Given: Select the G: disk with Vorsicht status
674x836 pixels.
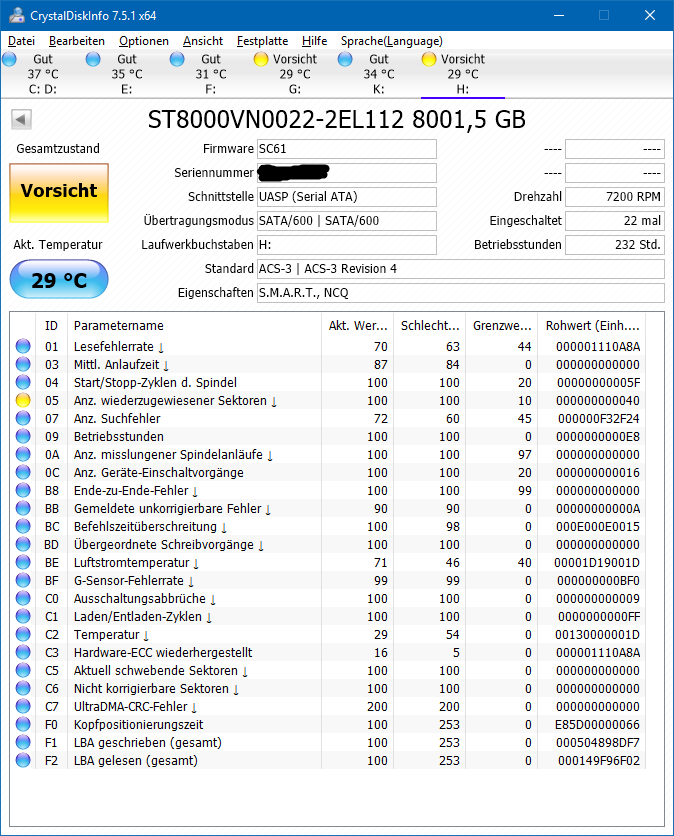Looking at the screenshot, I should [294, 74].
